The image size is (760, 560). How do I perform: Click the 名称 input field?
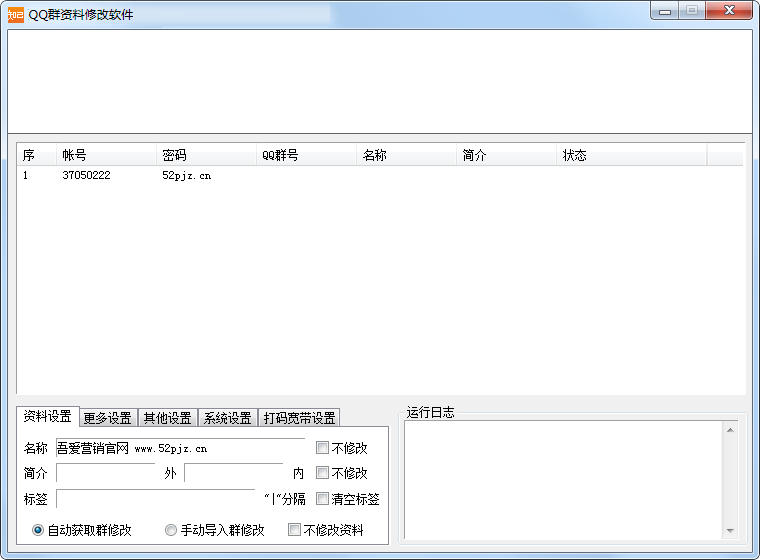180,448
